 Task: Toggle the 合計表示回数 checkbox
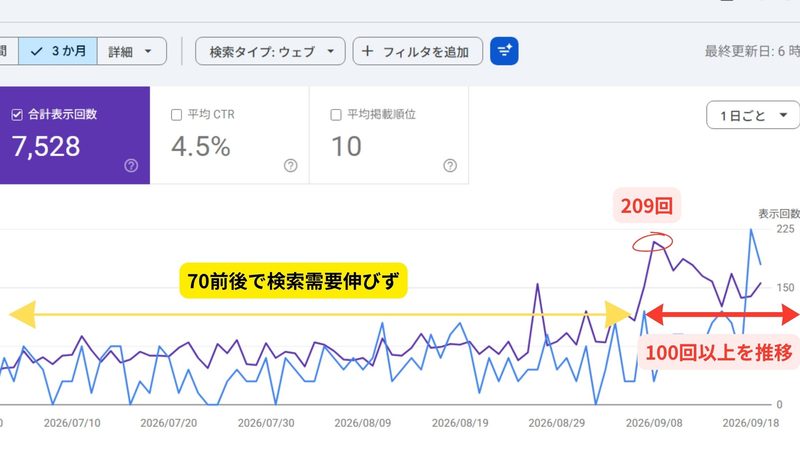pos(17,115)
